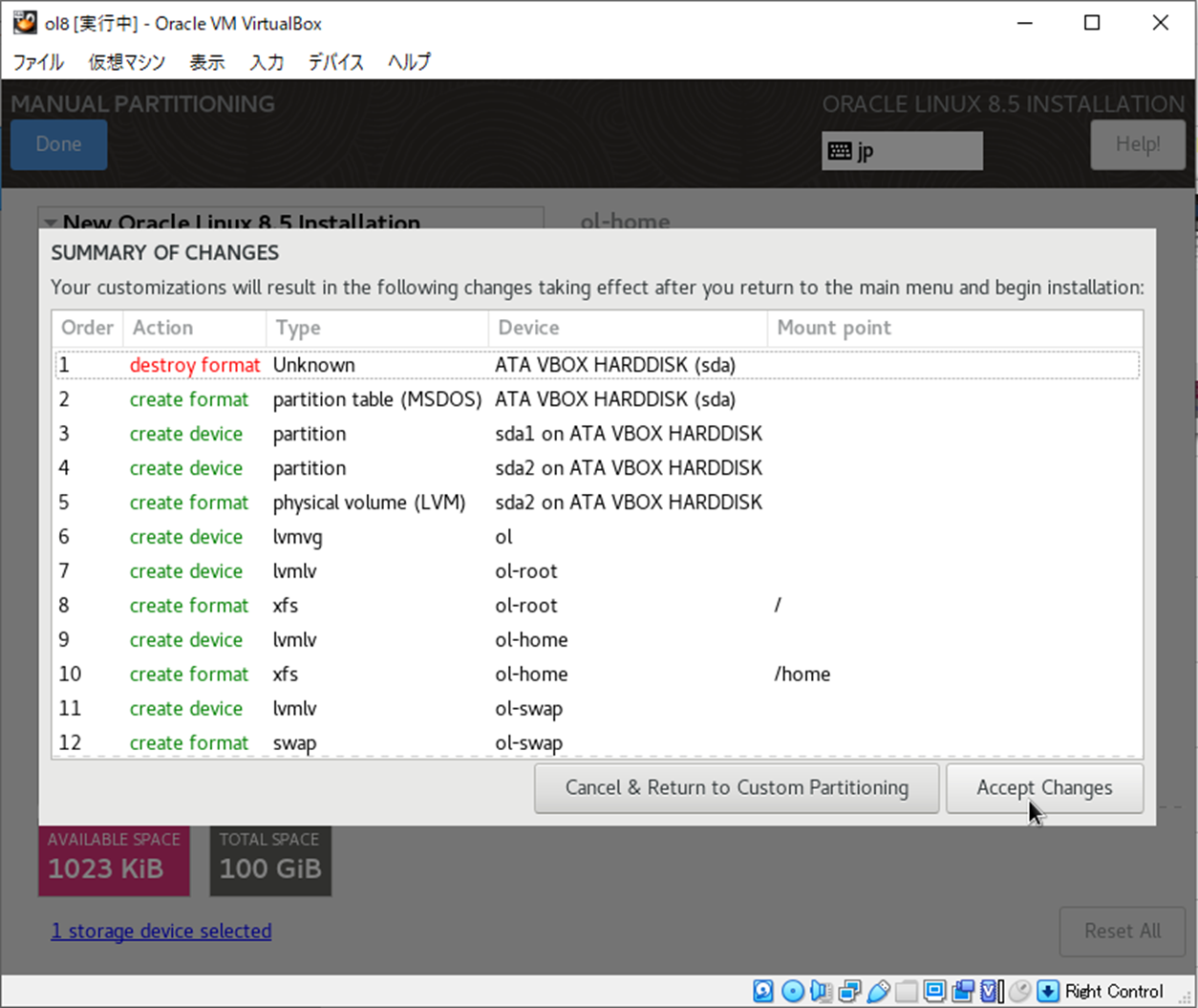
Task: Click the USB devices icon in status bar
Action: [x=878, y=991]
